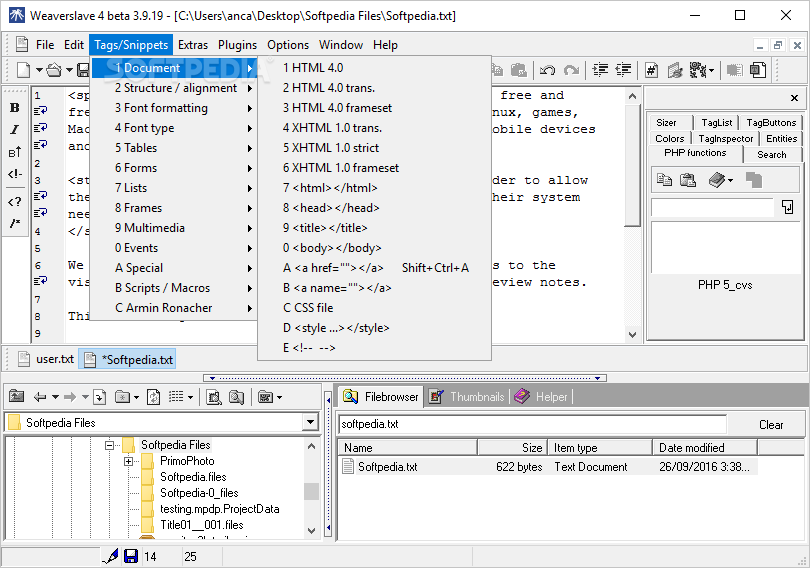The height and width of the screenshot is (568, 810).
Task: Open the Back history dropdown arrow
Action: click(55, 397)
